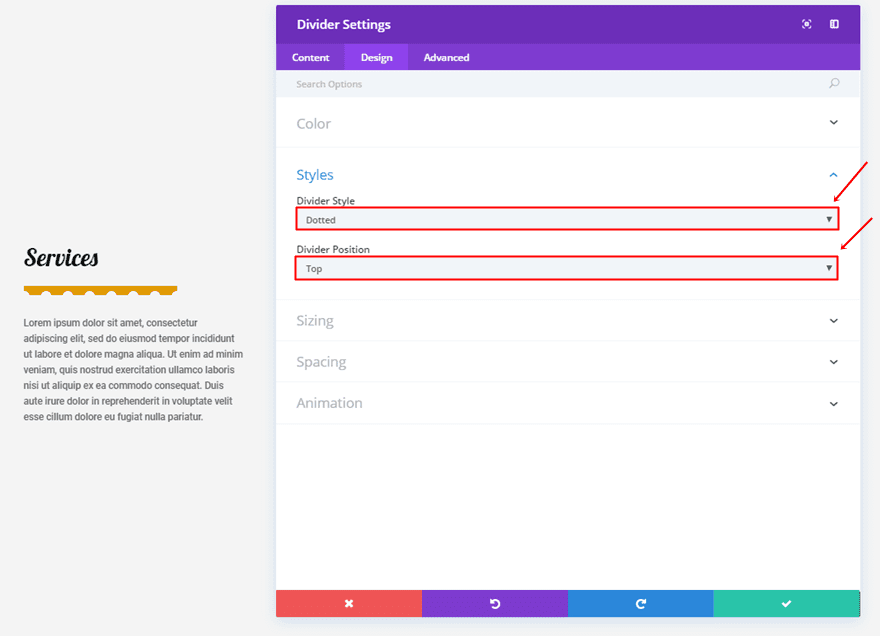Collapse the Styles section chevron

coord(834,174)
